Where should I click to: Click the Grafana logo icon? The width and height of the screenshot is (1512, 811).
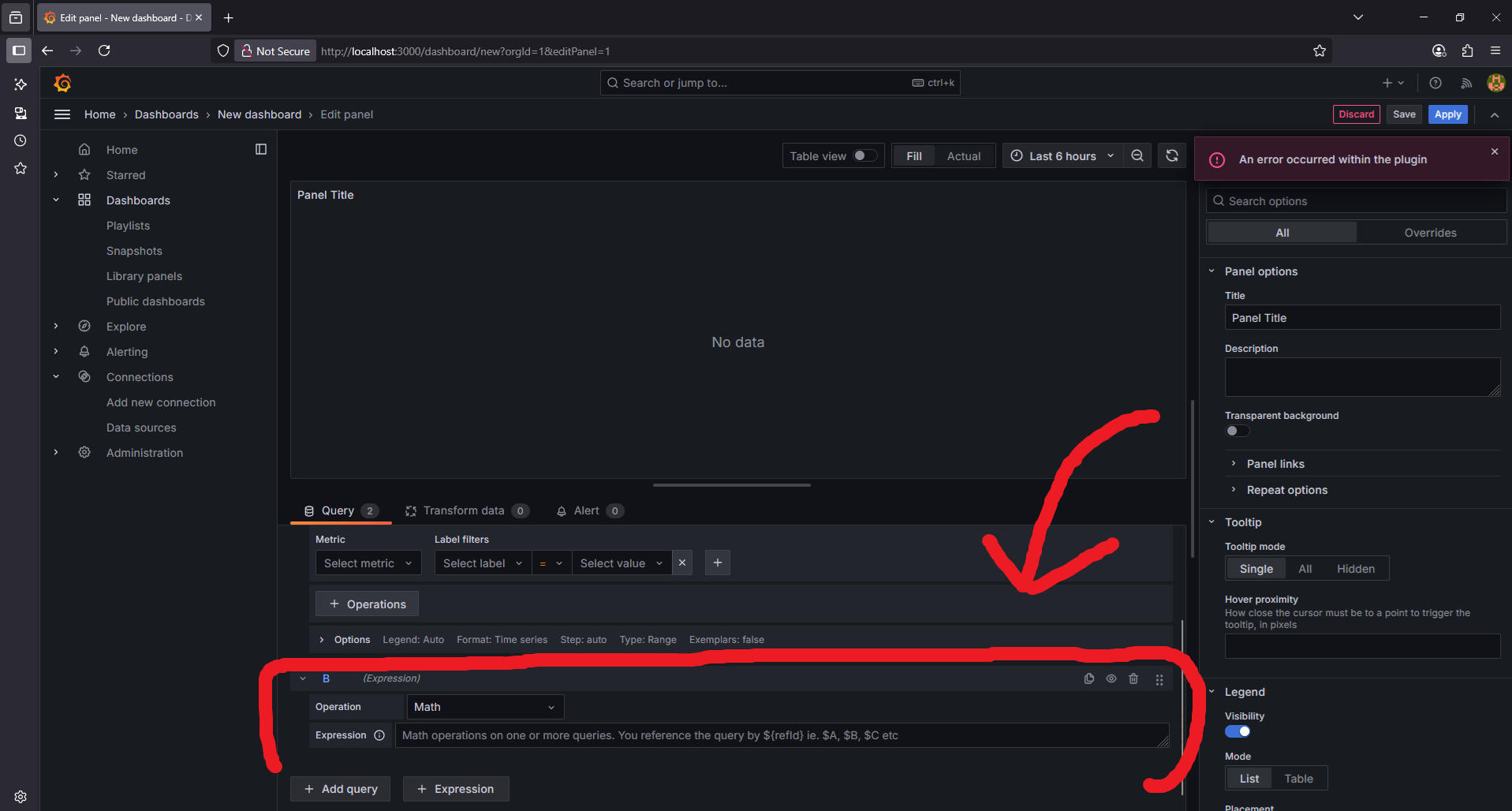tap(63, 83)
